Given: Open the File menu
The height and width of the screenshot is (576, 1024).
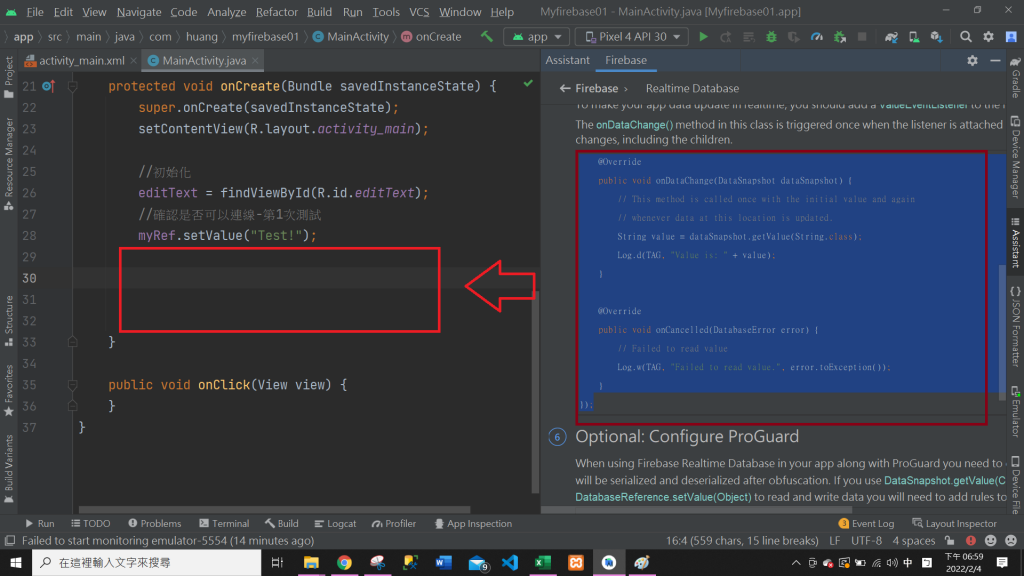Looking at the screenshot, I should [x=35, y=12].
